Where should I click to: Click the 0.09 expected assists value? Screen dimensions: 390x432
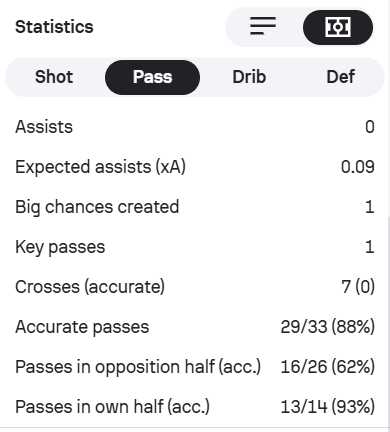[x=358, y=167]
